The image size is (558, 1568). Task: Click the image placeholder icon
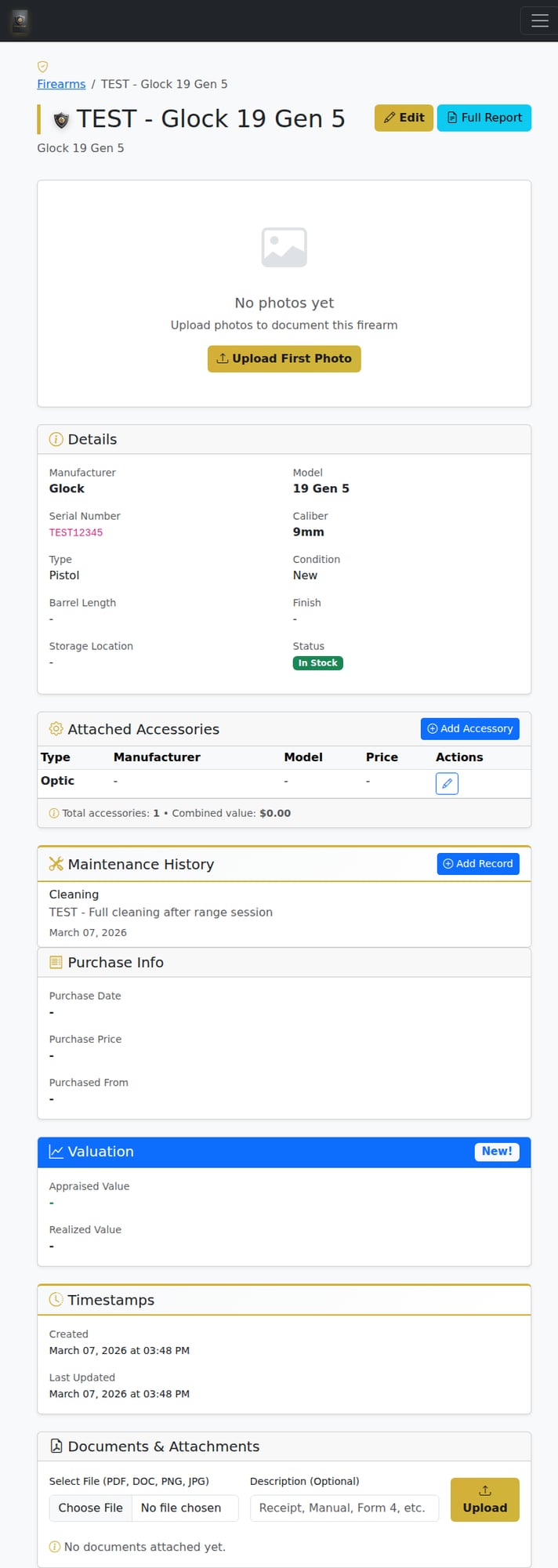[x=284, y=247]
